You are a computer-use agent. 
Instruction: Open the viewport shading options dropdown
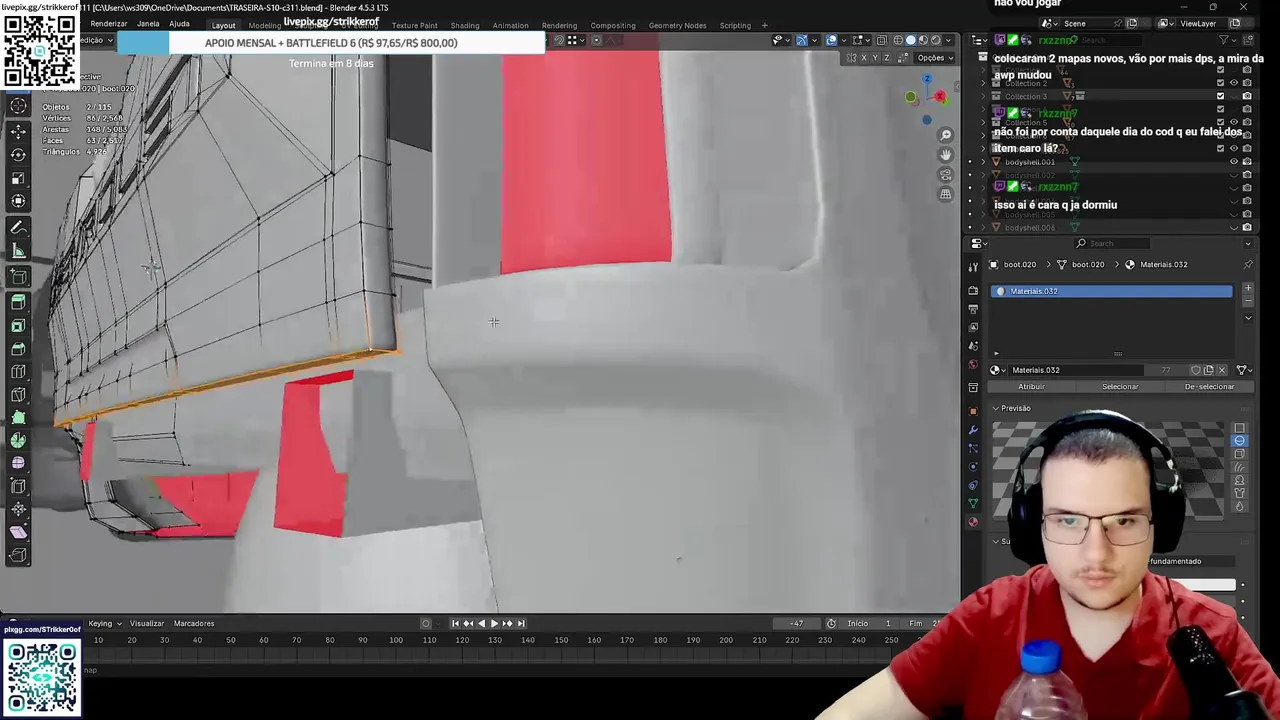click(x=950, y=40)
